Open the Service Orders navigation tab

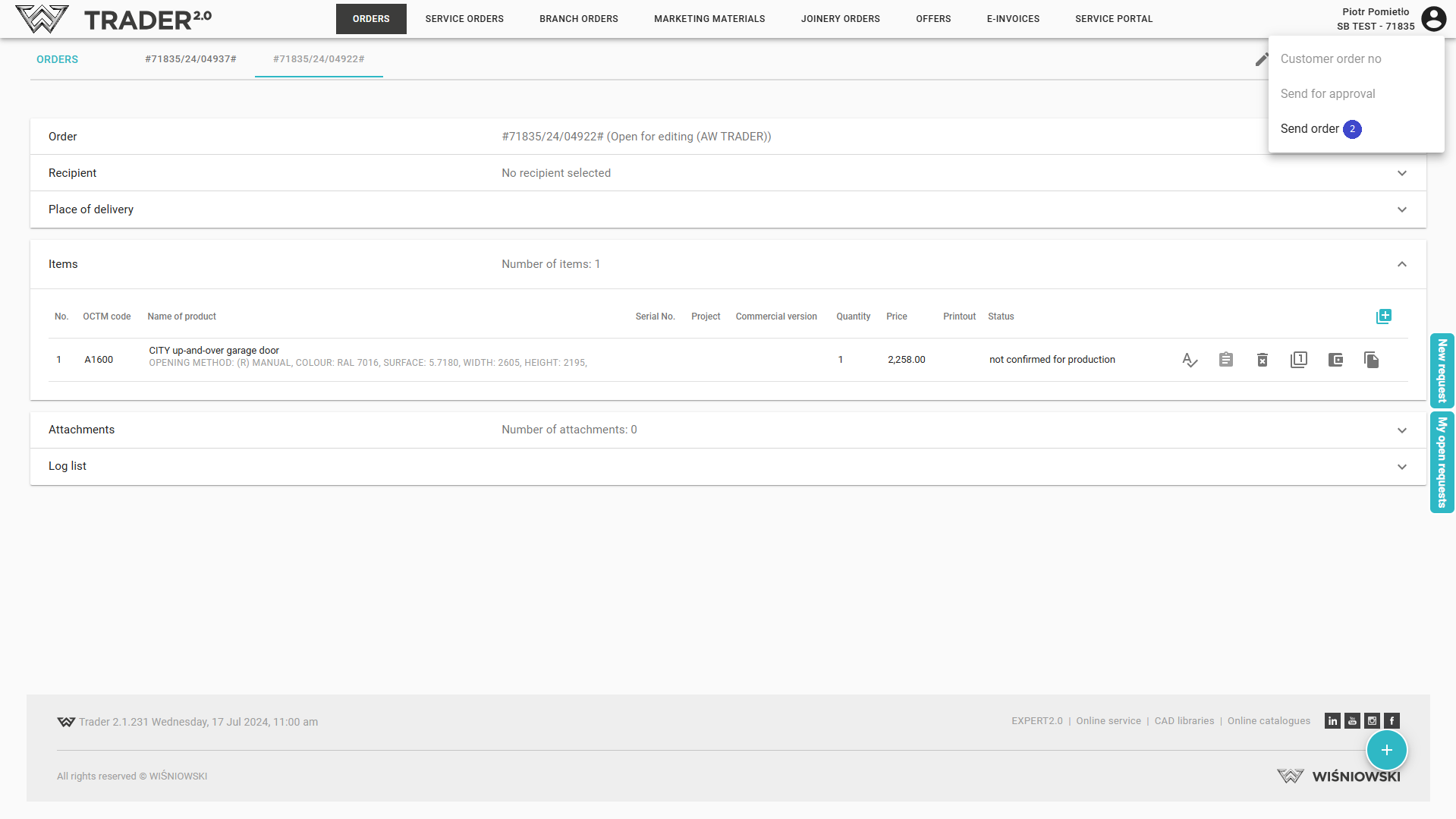pos(464,19)
